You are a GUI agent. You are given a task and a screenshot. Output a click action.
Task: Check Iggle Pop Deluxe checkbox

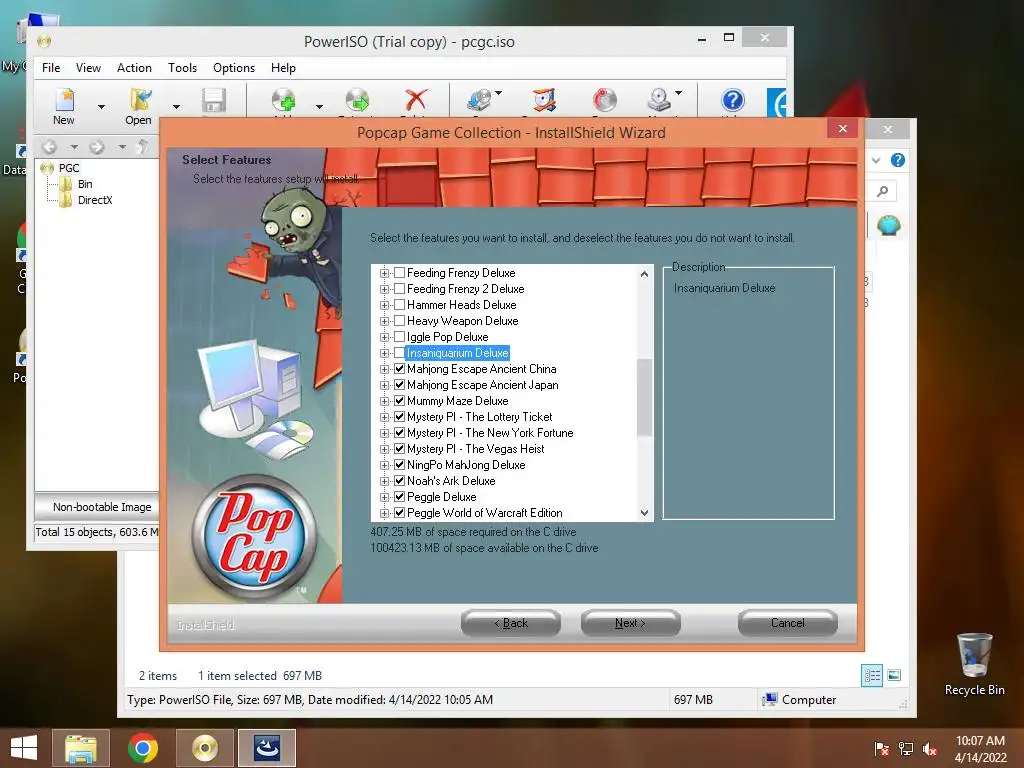[x=400, y=336]
